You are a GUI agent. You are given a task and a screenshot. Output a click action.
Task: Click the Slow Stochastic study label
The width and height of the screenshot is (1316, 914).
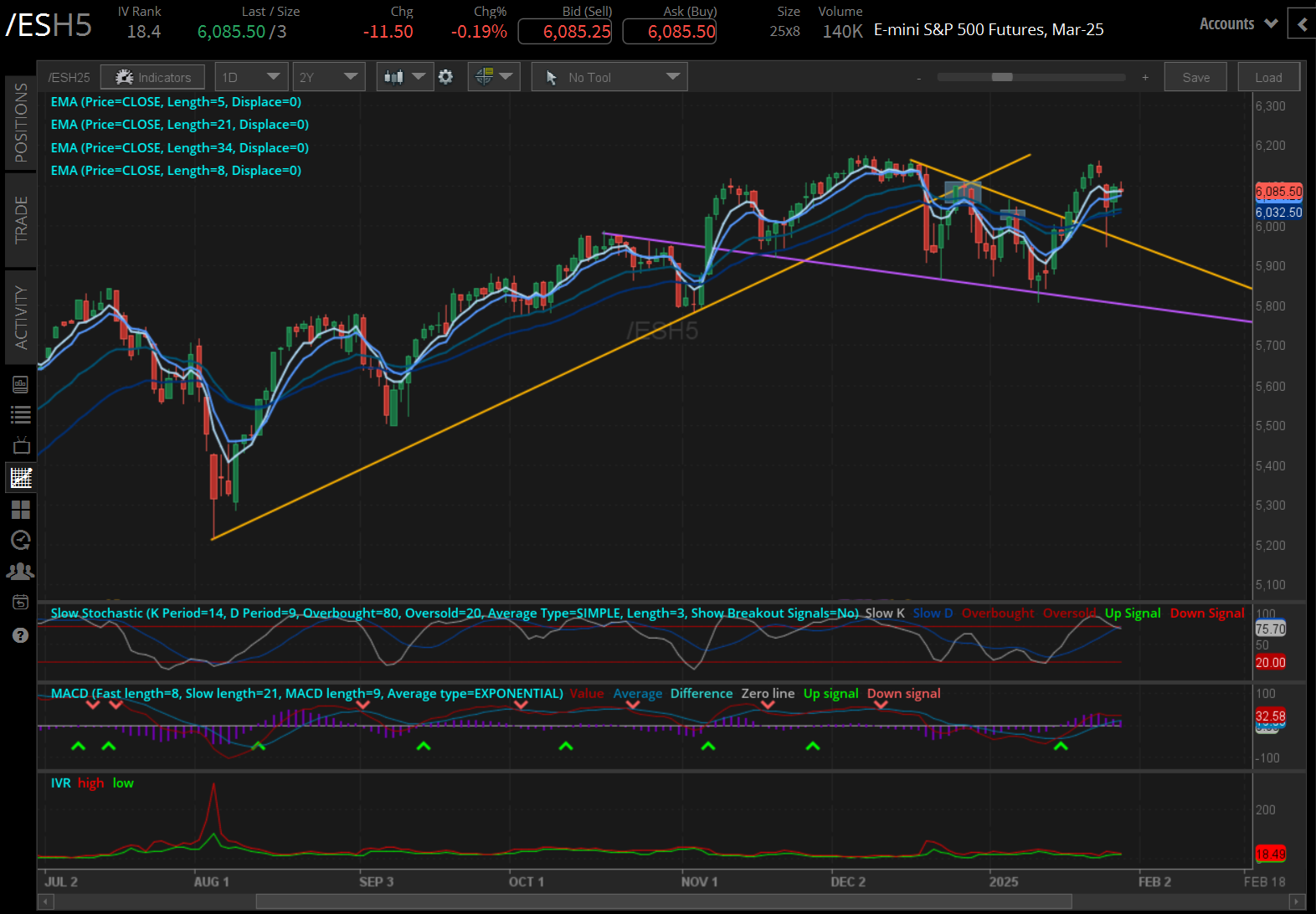[x=455, y=613]
